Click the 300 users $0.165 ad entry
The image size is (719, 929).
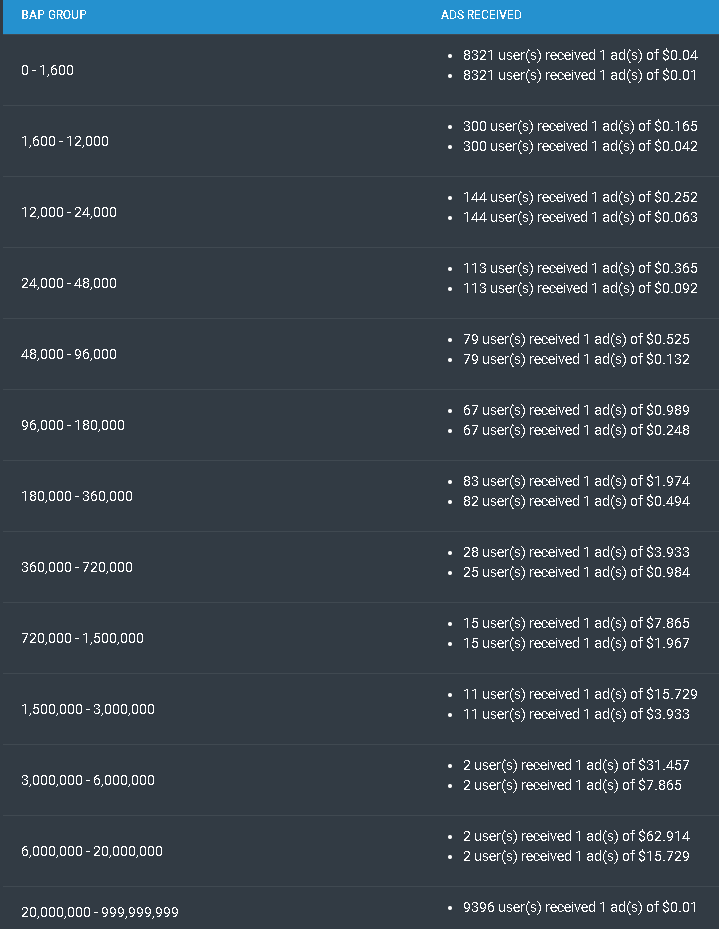[x=580, y=127]
